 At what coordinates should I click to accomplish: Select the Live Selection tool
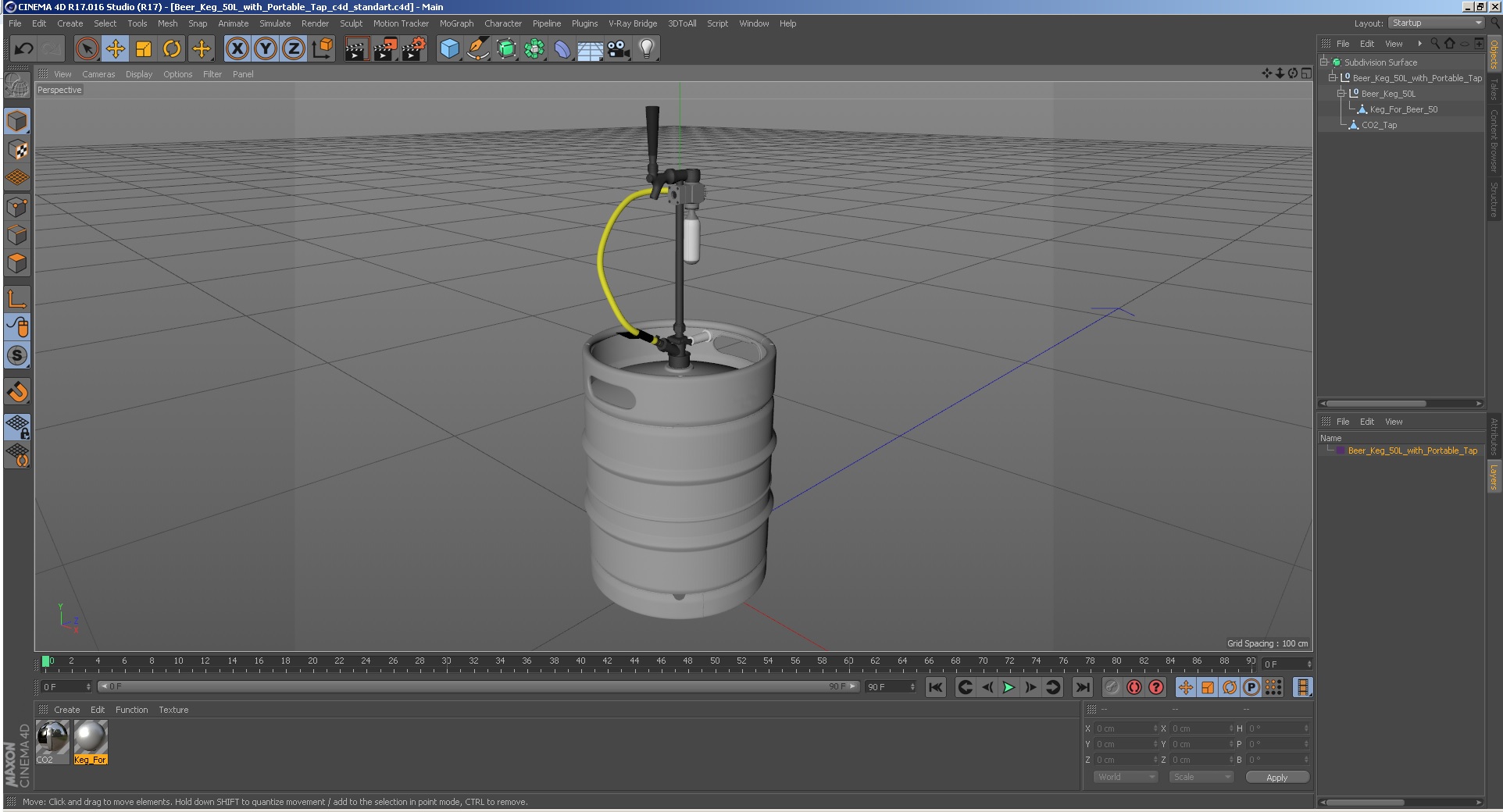[x=87, y=48]
